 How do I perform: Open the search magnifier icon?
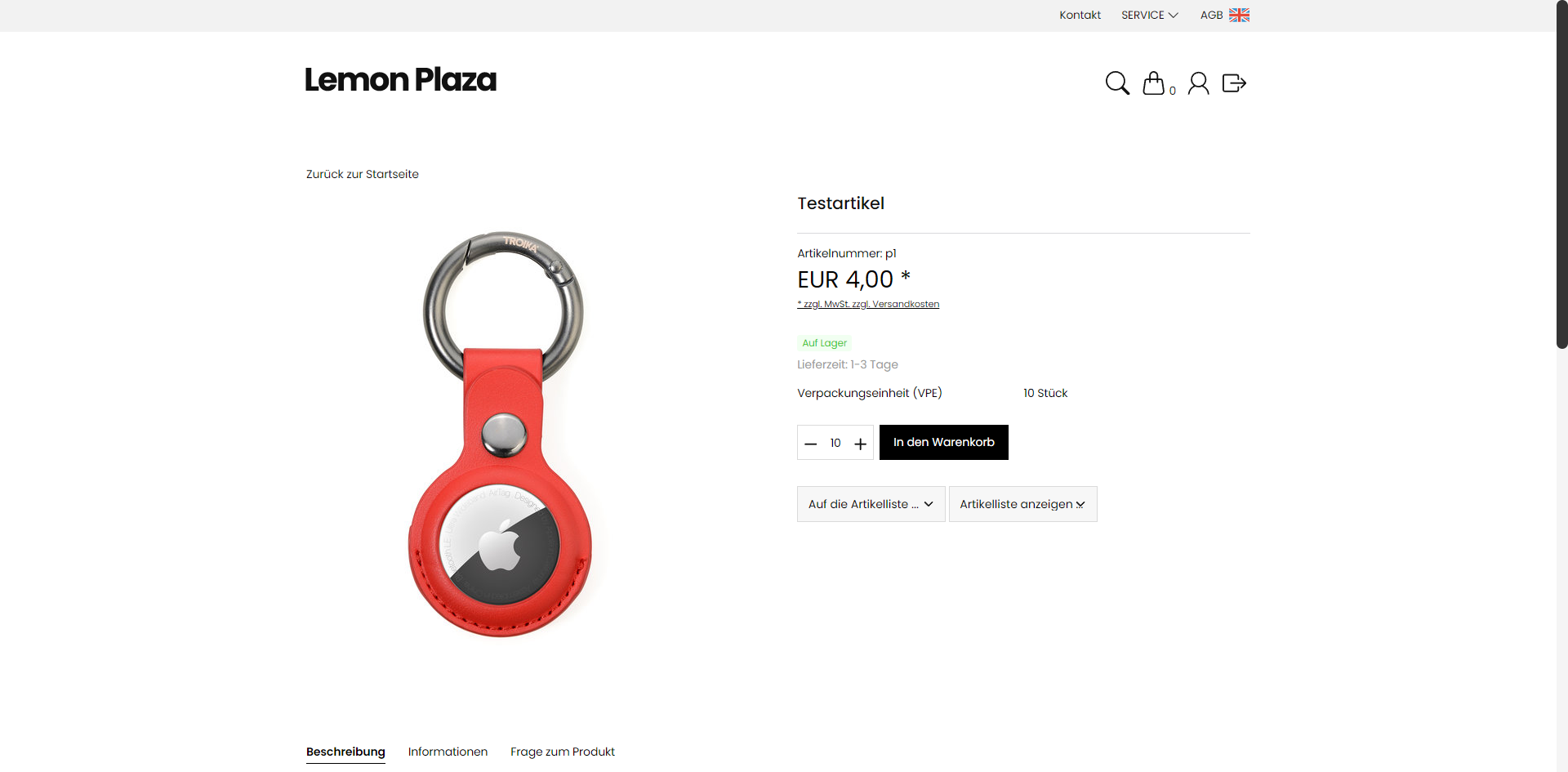(x=1116, y=83)
